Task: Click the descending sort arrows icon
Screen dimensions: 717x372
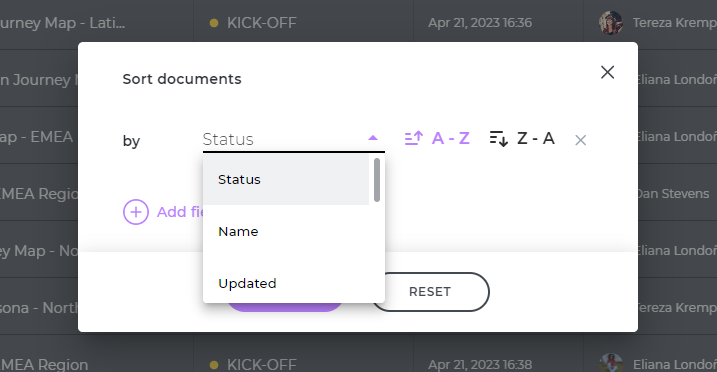Action: pyautogui.click(x=498, y=138)
